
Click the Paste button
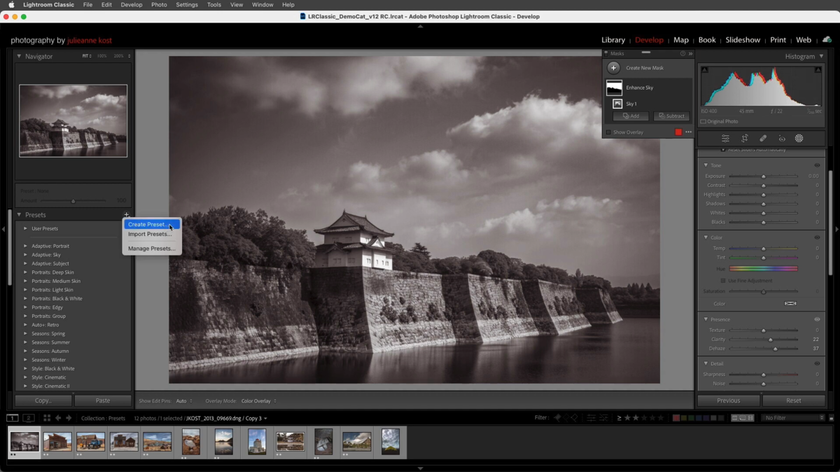click(x=102, y=401)
